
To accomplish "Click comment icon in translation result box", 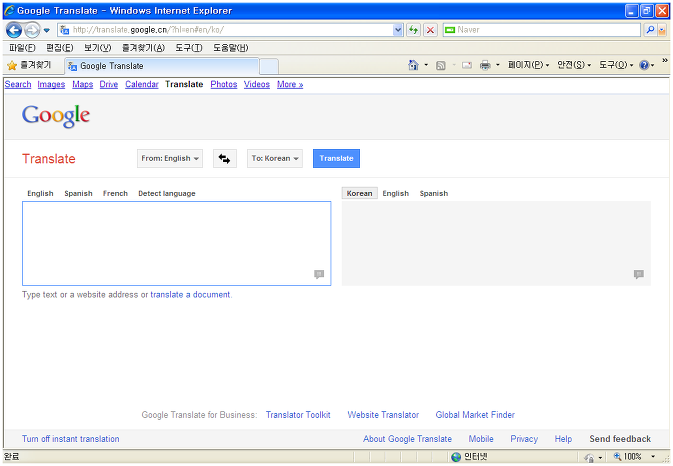I will click(x=639, y=274).
